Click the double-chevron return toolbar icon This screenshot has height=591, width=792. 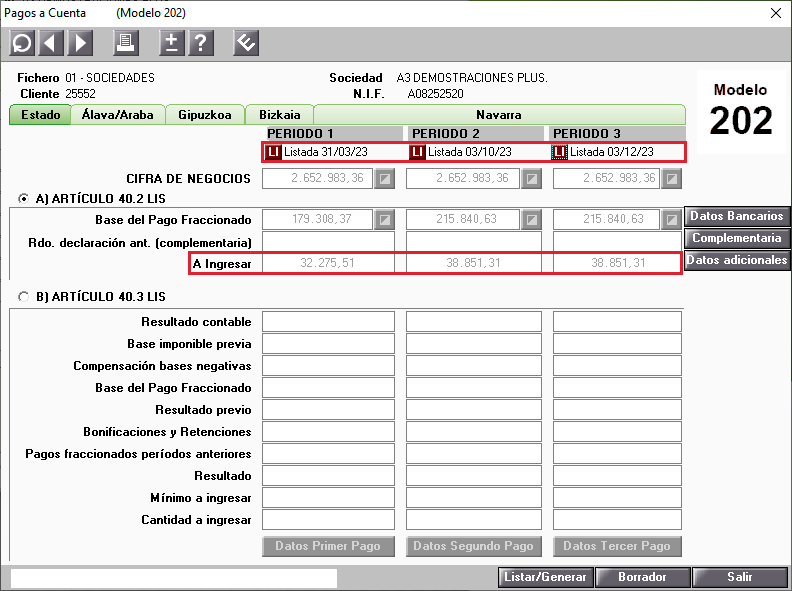246,43
